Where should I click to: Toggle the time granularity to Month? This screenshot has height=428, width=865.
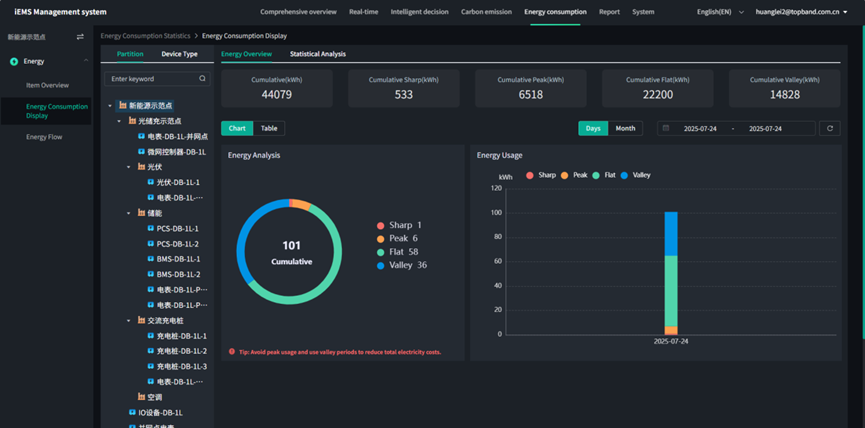pos(625,128)
